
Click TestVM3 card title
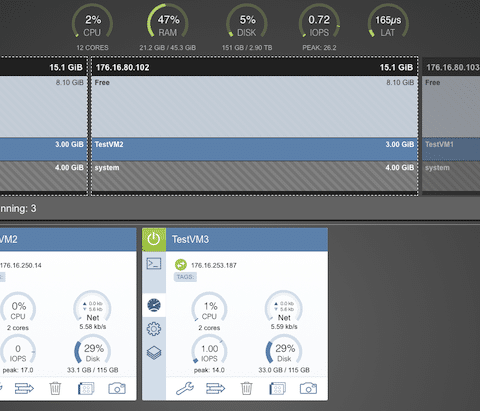tap(190, 239)
